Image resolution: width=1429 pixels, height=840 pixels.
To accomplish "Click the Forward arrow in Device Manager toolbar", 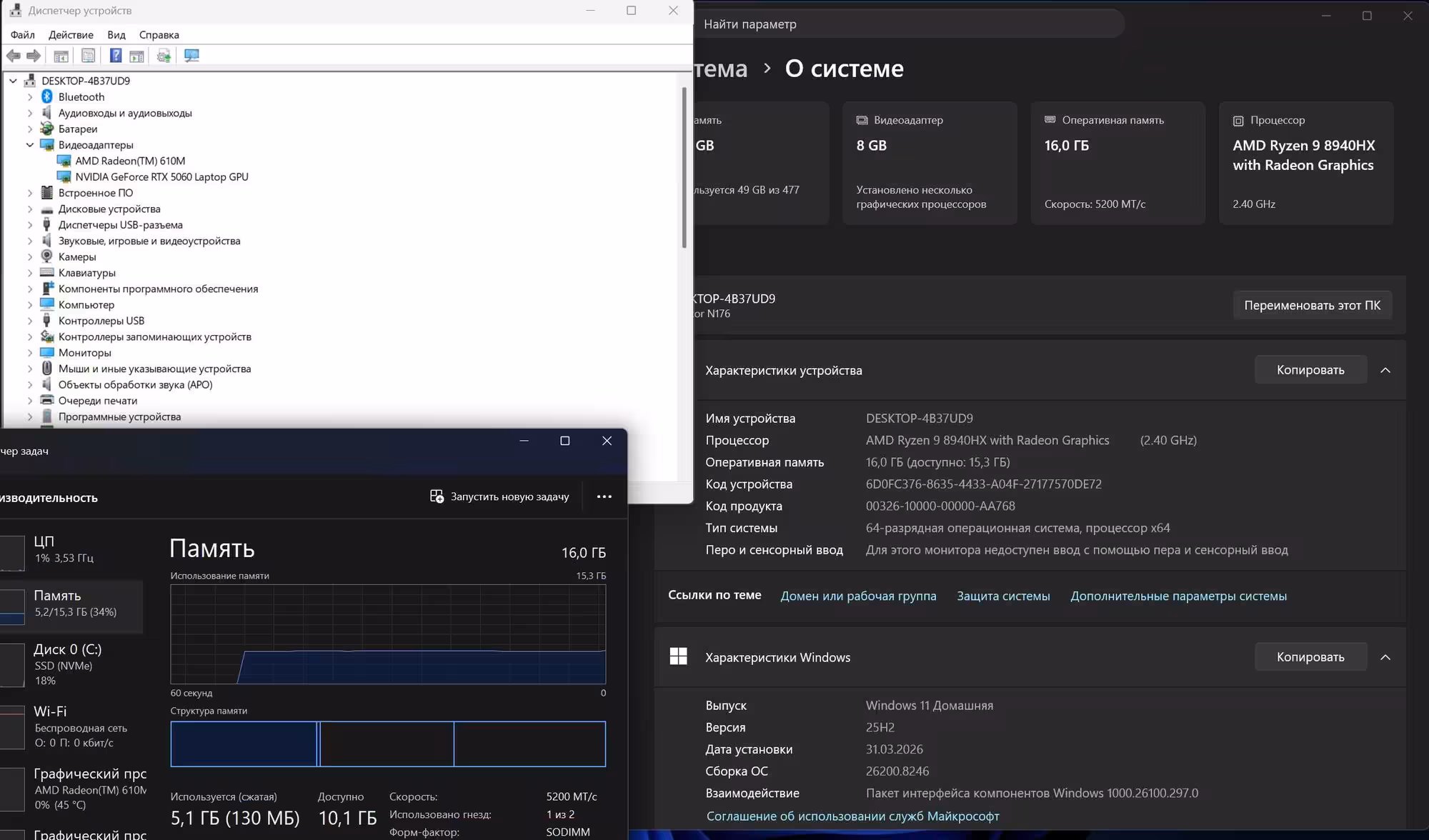I will (x=34, y=56).
